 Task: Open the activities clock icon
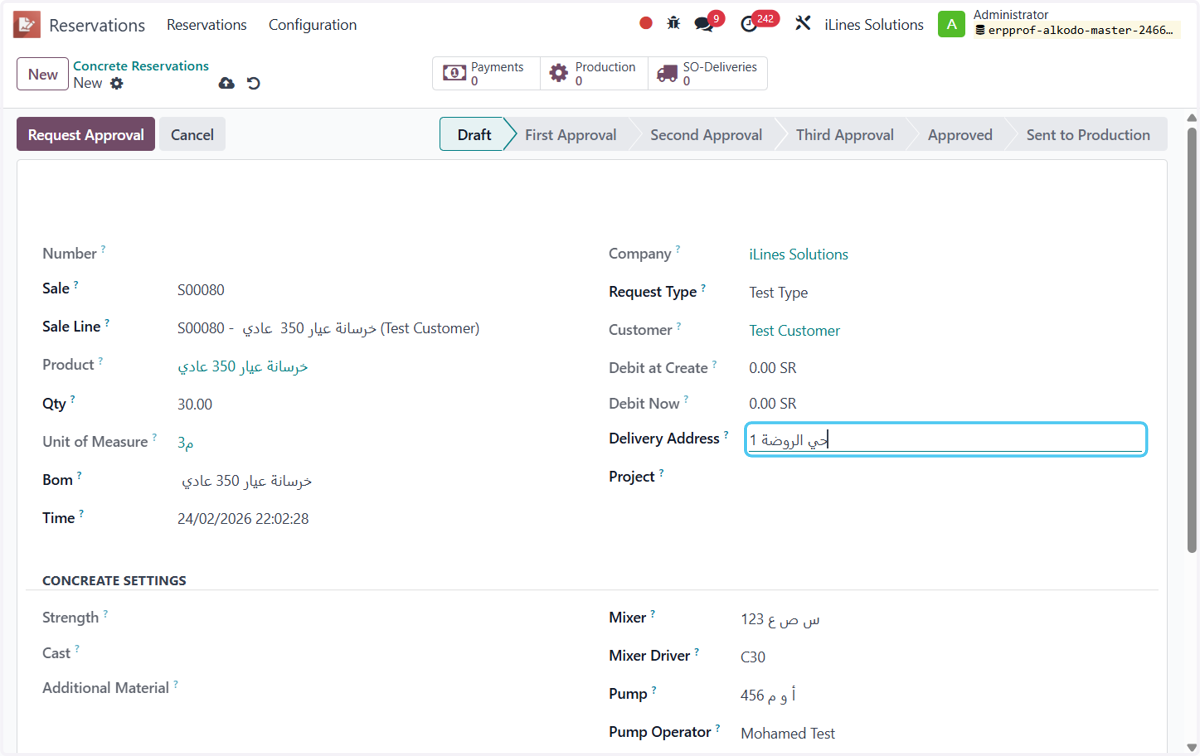[x=749, y=23]
